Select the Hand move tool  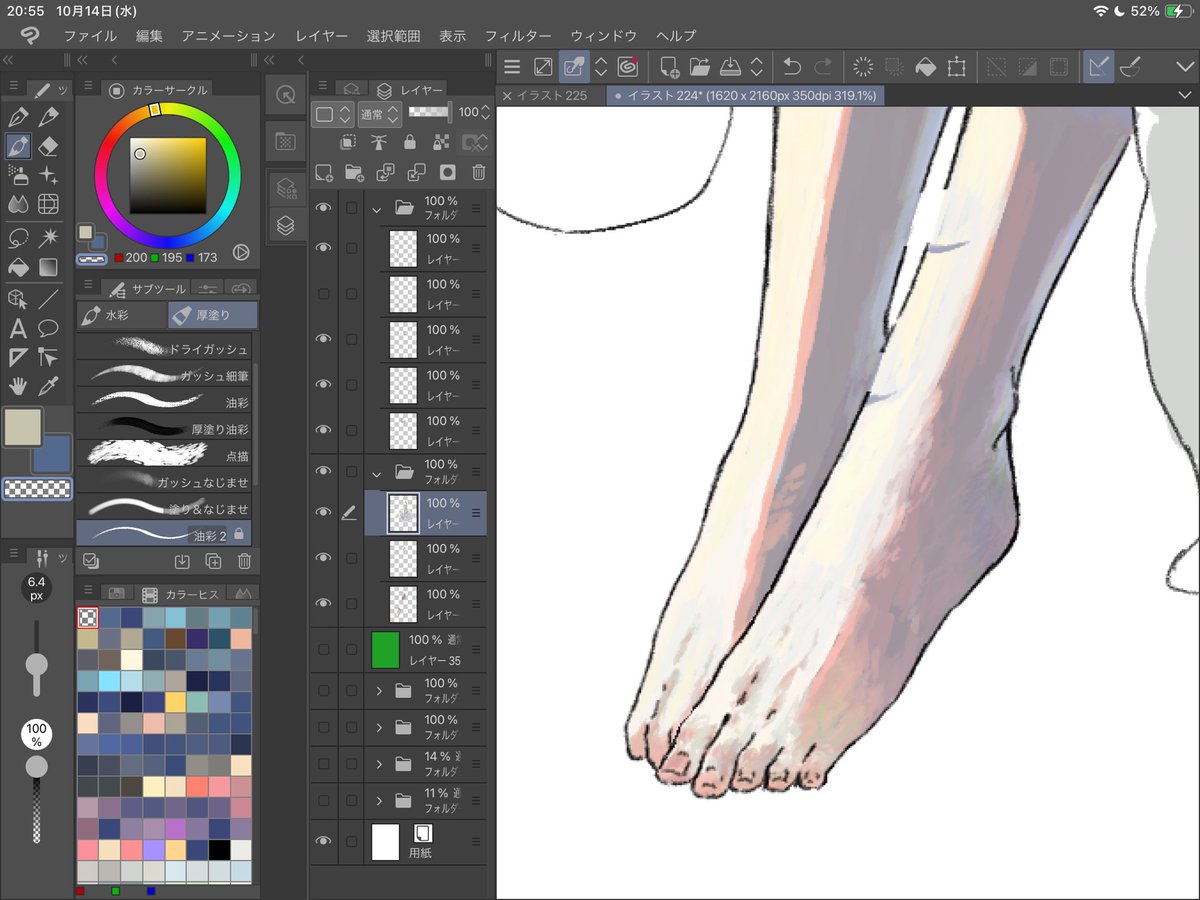point(17,386)
